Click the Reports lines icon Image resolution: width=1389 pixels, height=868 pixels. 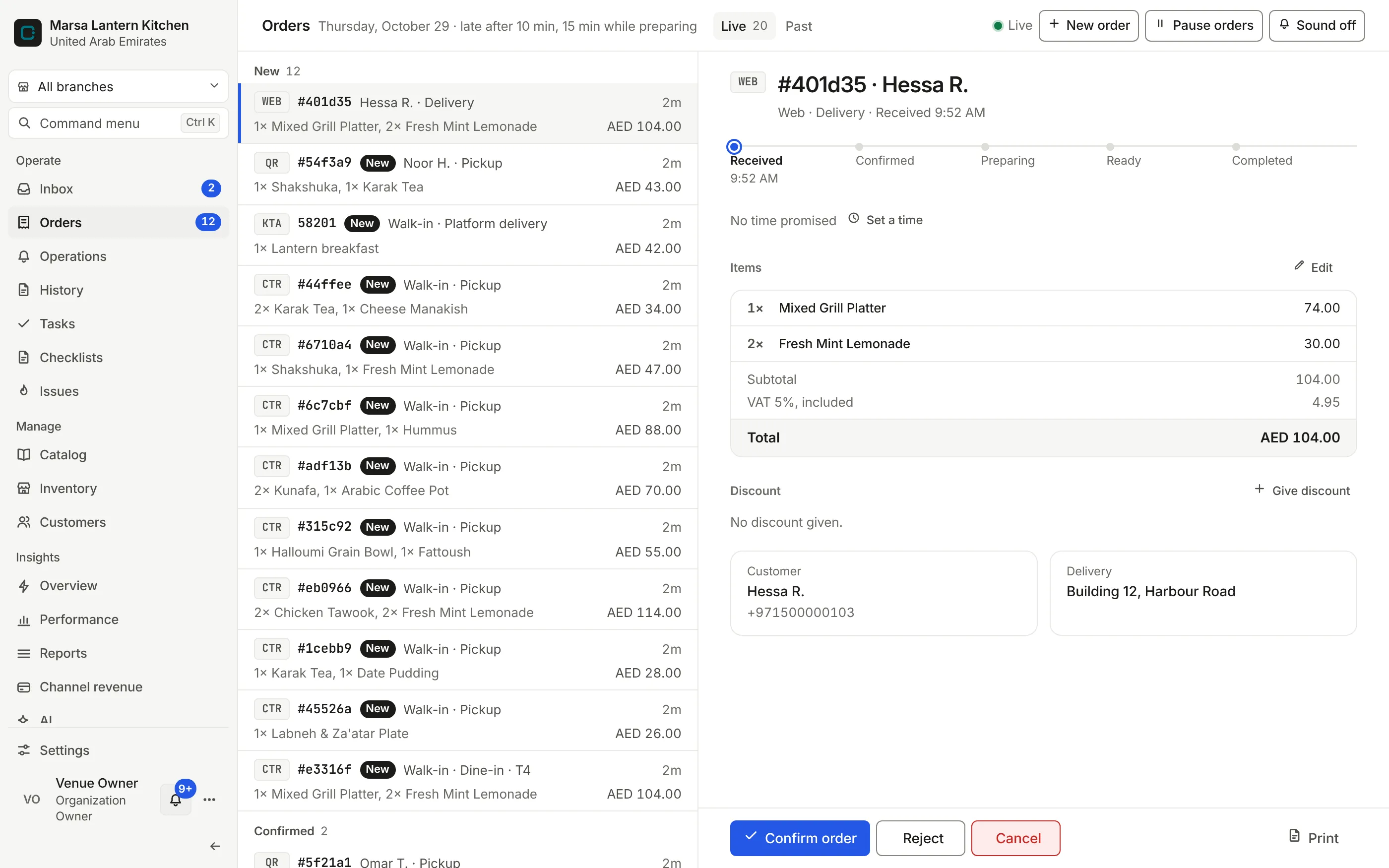[x=23, y=654]
